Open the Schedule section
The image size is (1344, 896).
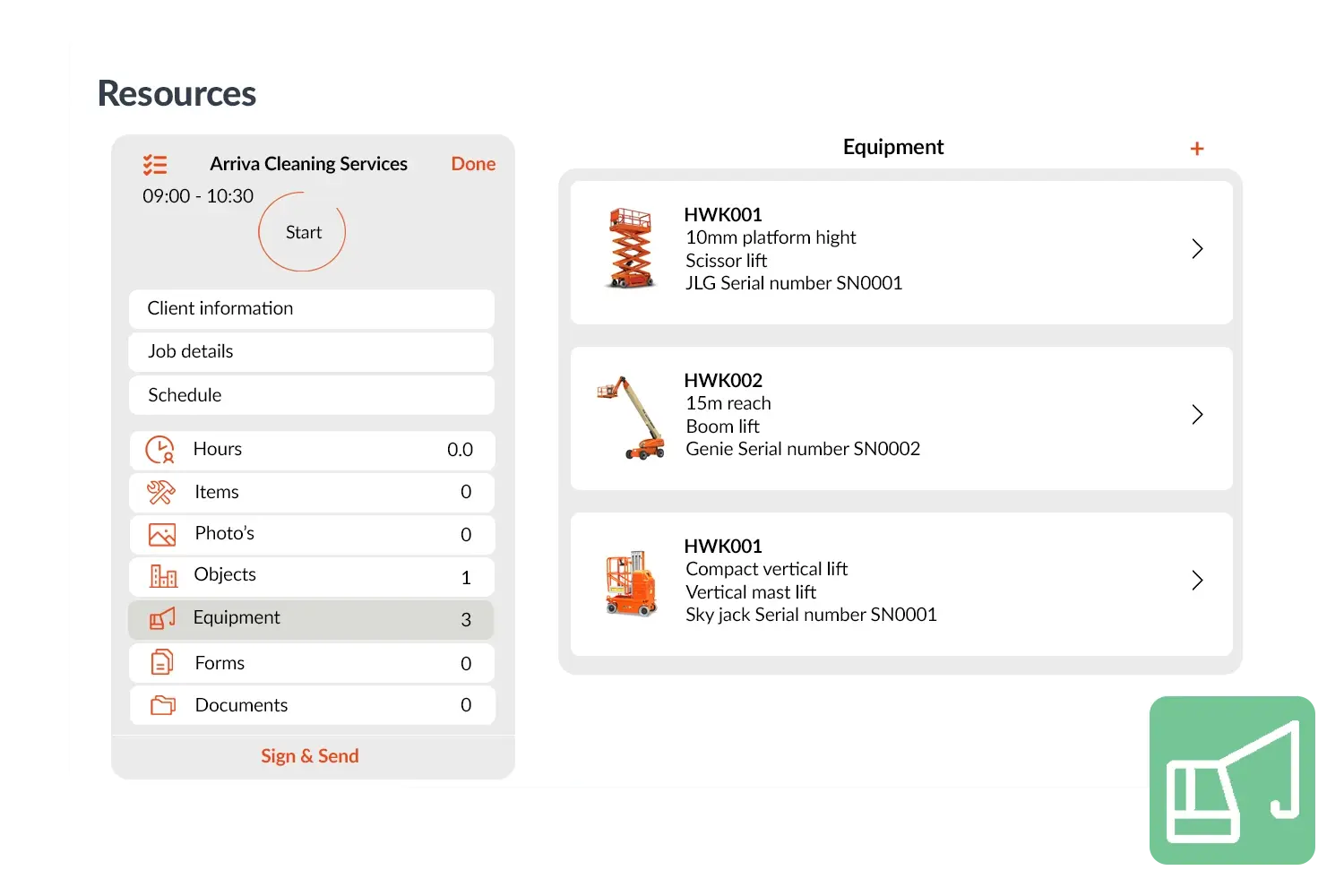(x=311, y=395)
